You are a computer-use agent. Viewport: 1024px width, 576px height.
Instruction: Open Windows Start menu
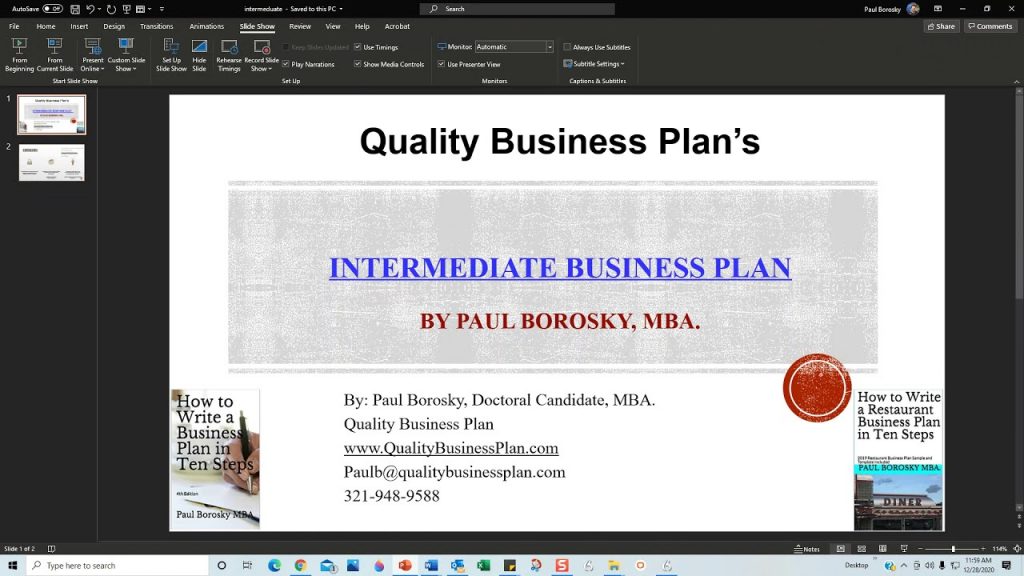tap(12, 566)
